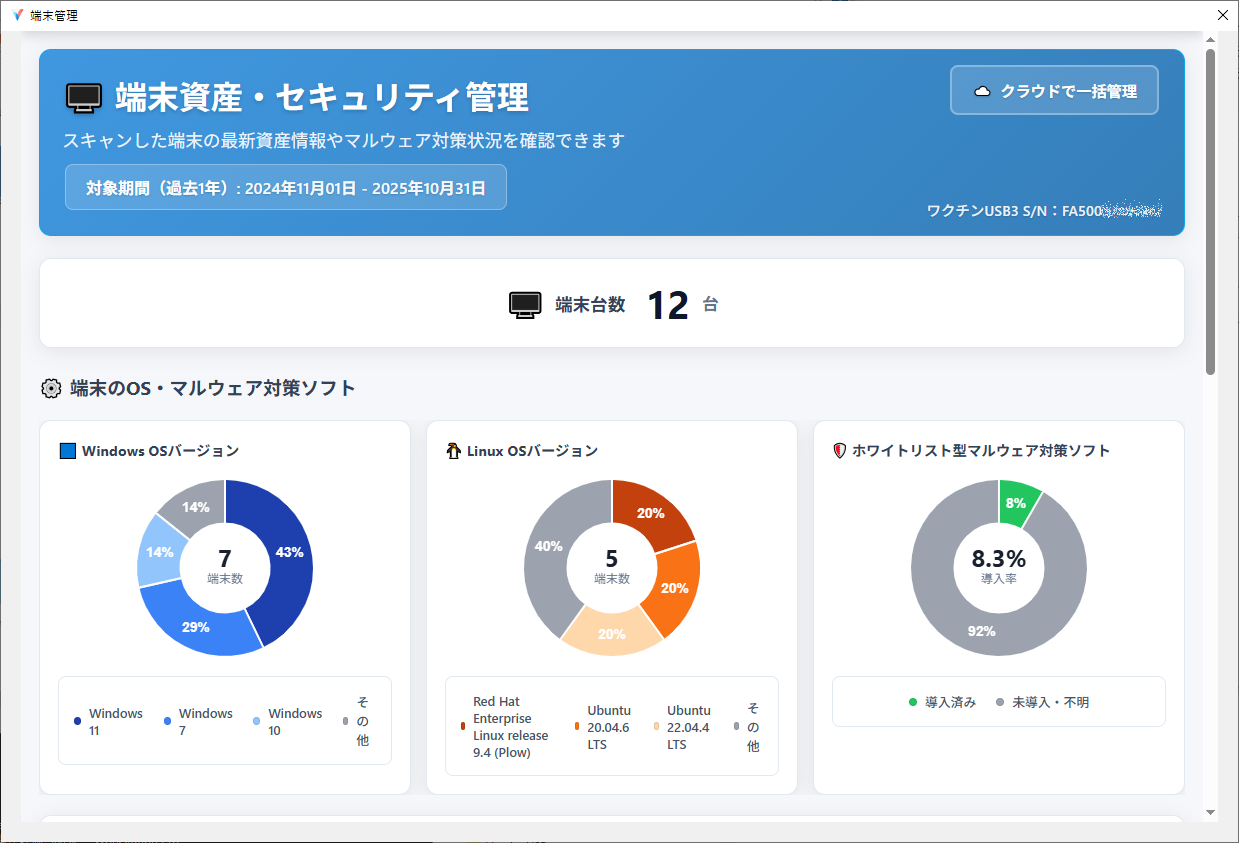
Task: Click the monitor icon in the blue header
Action: point(84,97)
